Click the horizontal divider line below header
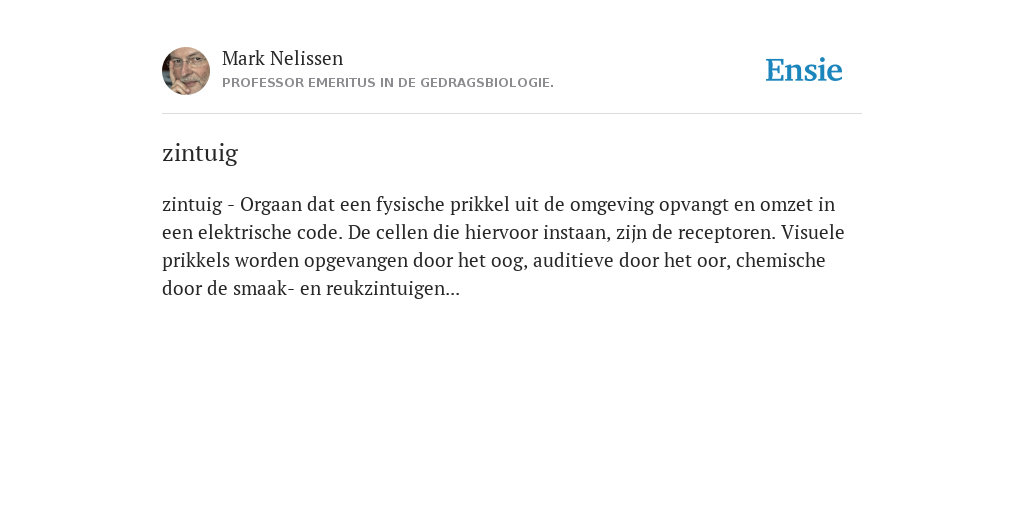 pos(512,114)
